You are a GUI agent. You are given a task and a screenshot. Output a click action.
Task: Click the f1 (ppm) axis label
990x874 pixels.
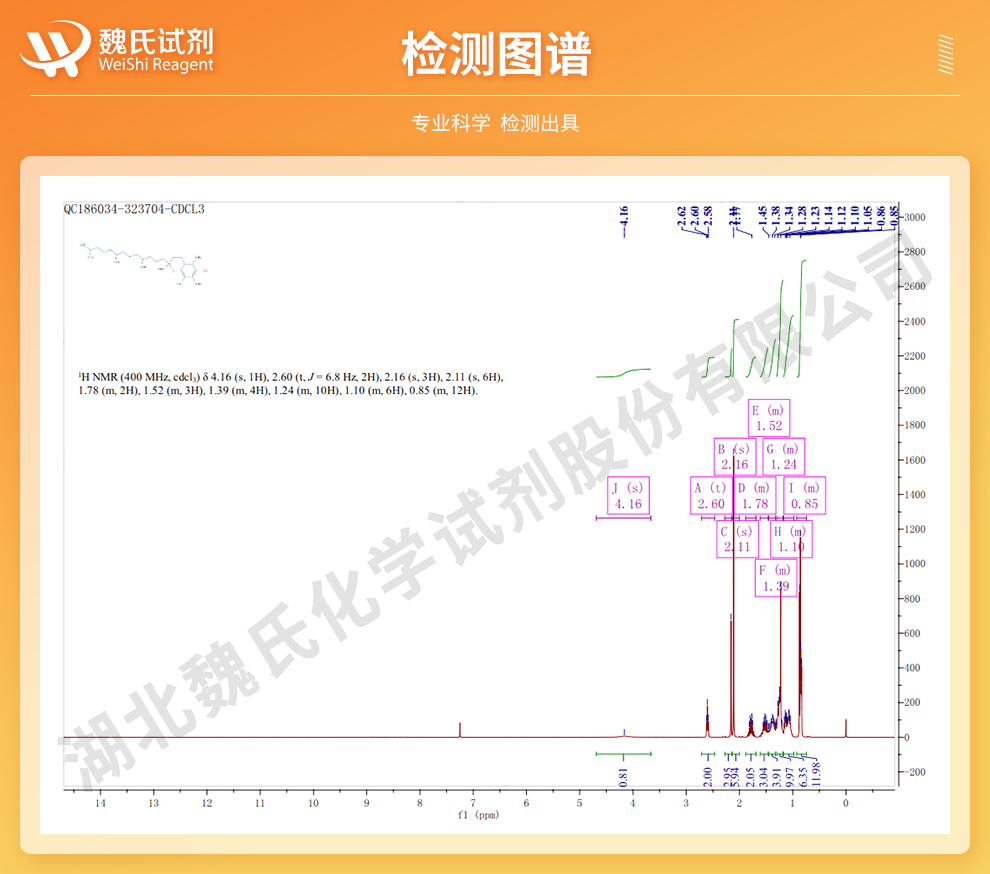tap(478, 815)
